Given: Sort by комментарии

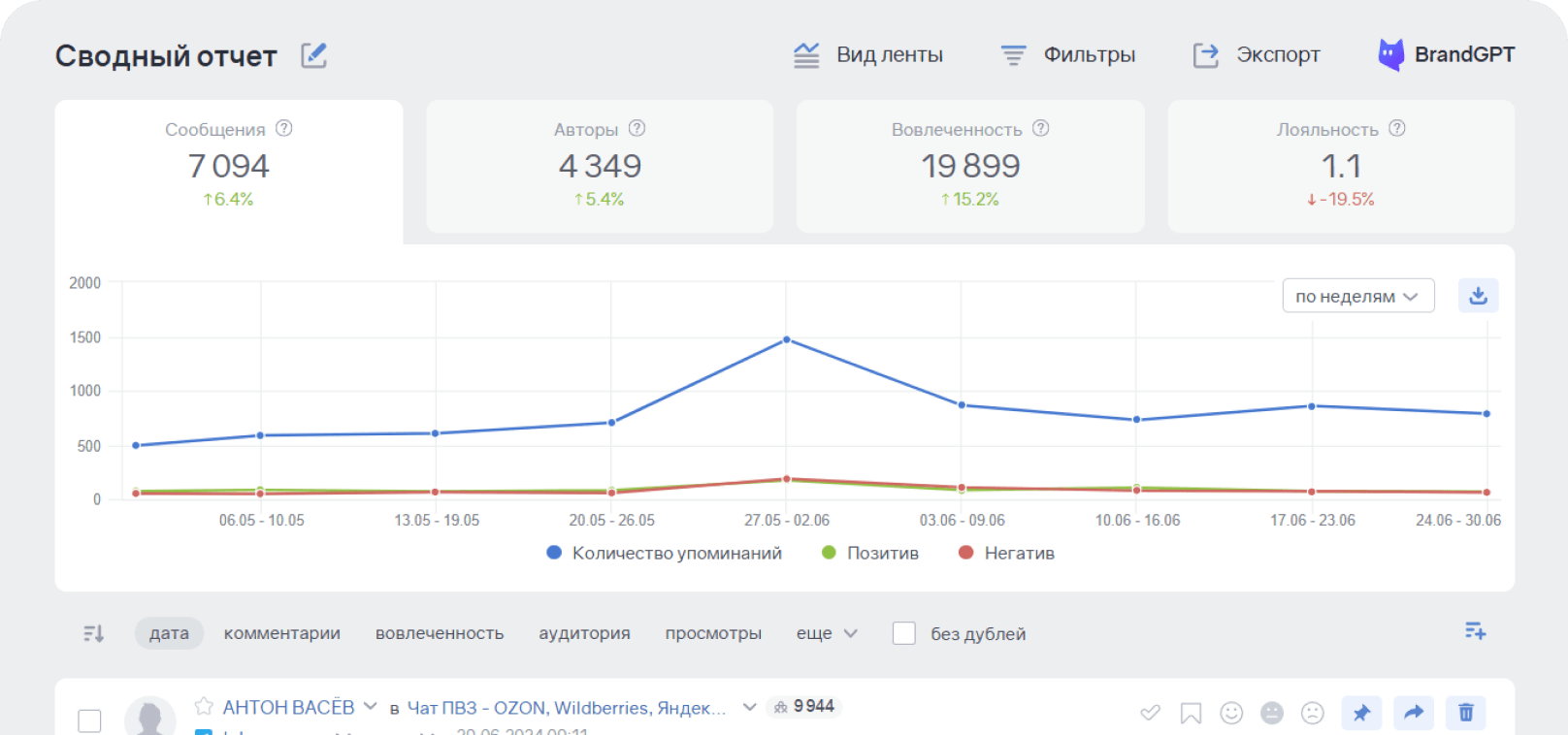Looking at the screenshot, I should pyautogui.click(x=282, y=633).
